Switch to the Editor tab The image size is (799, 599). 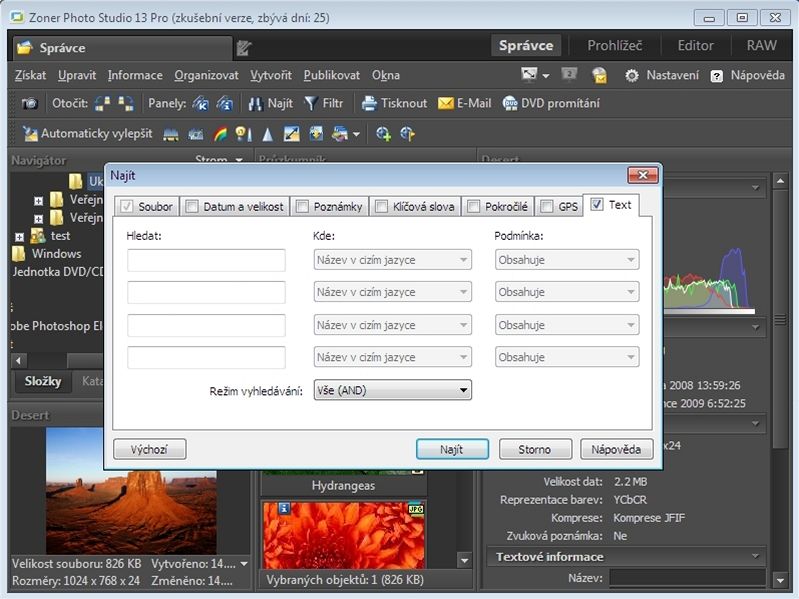click(x=695, y=45)
